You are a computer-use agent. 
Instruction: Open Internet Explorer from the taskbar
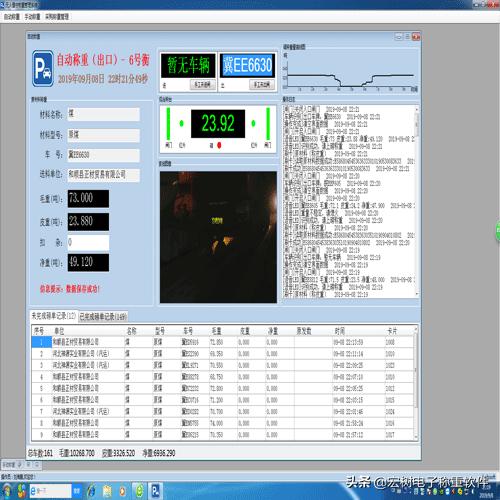[x=92, y=491]
